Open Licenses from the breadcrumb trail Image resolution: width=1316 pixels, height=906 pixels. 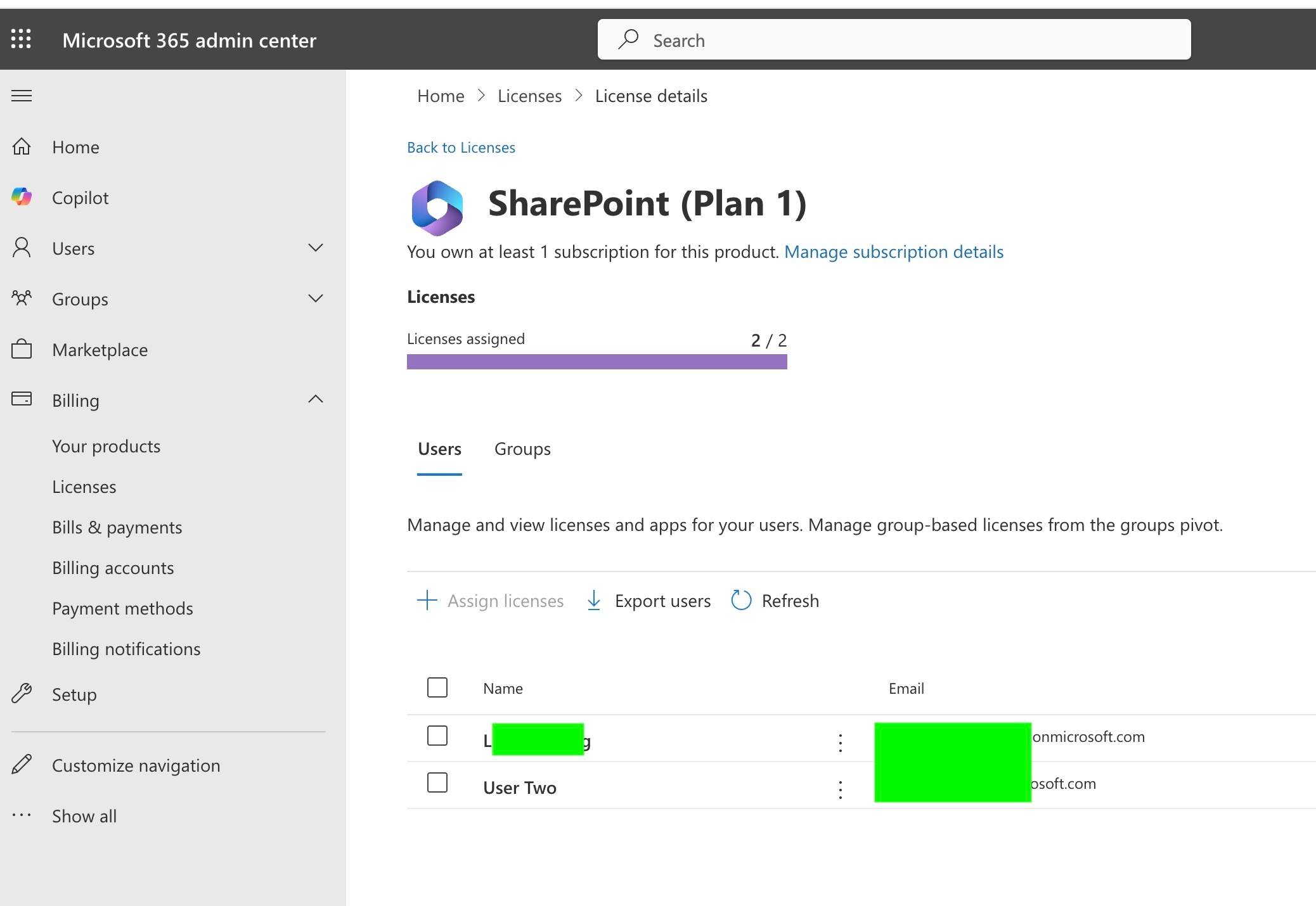(x=529, y=95)
